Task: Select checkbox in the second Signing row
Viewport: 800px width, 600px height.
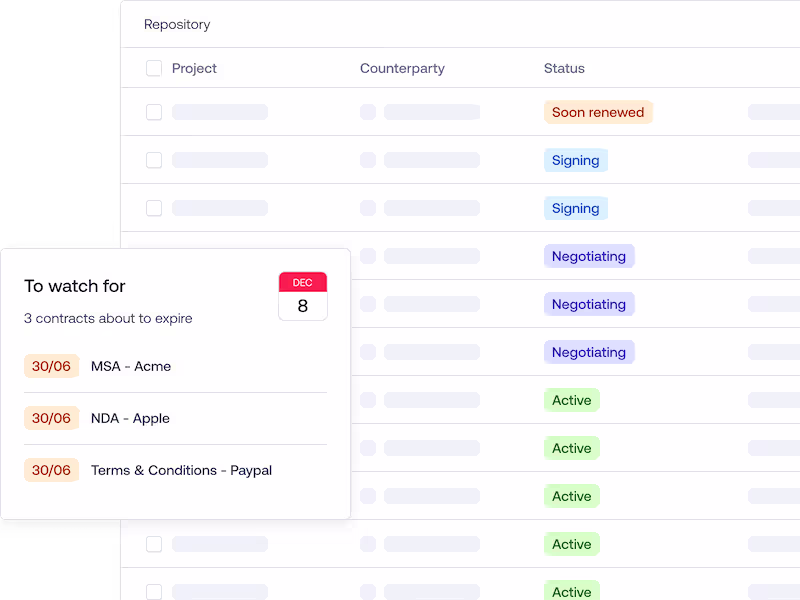Action: pos(154,208)
